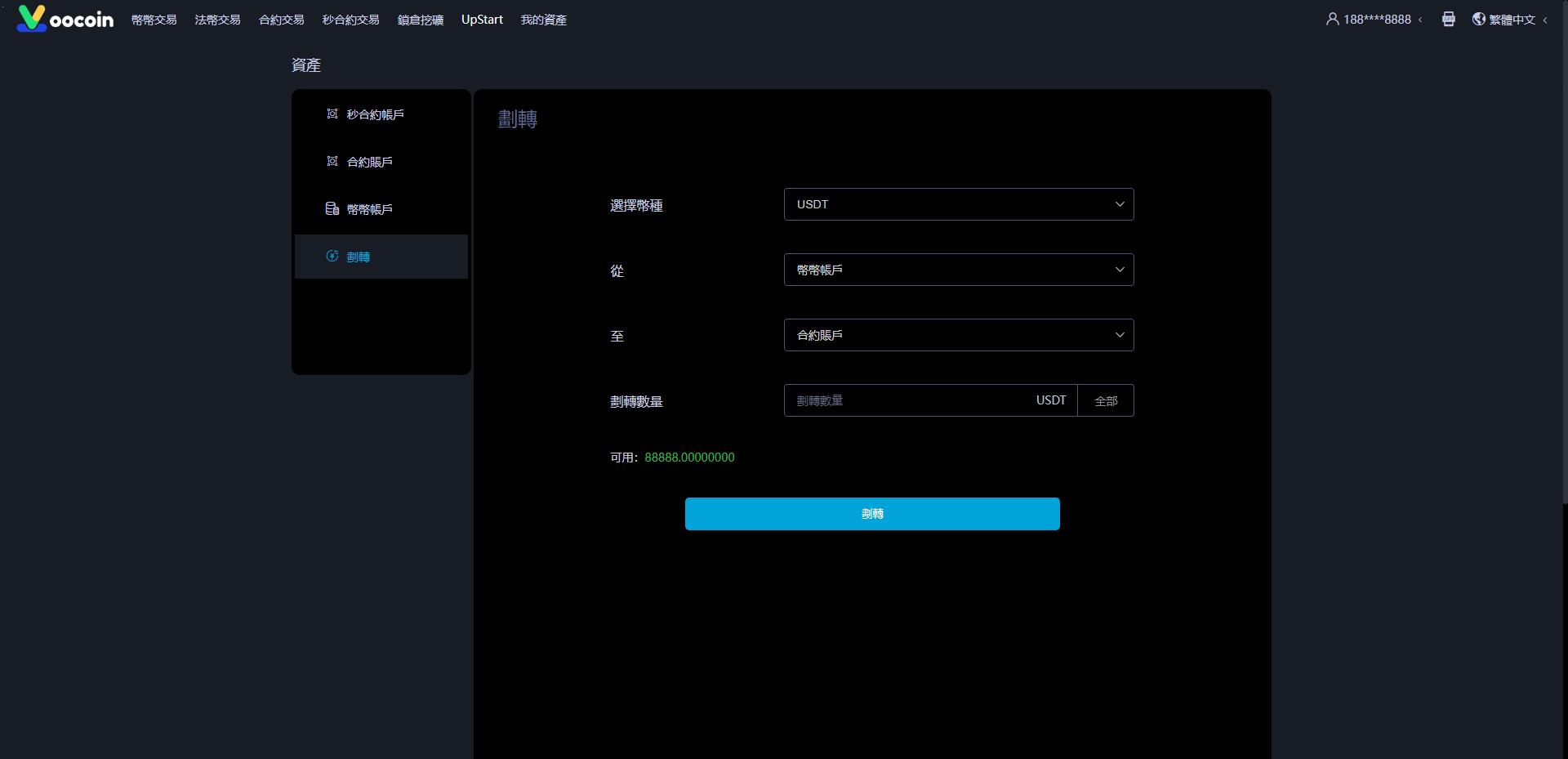Select 鎖倉挖礦 in top menu
1568x759 pixels.
(420, 20)
